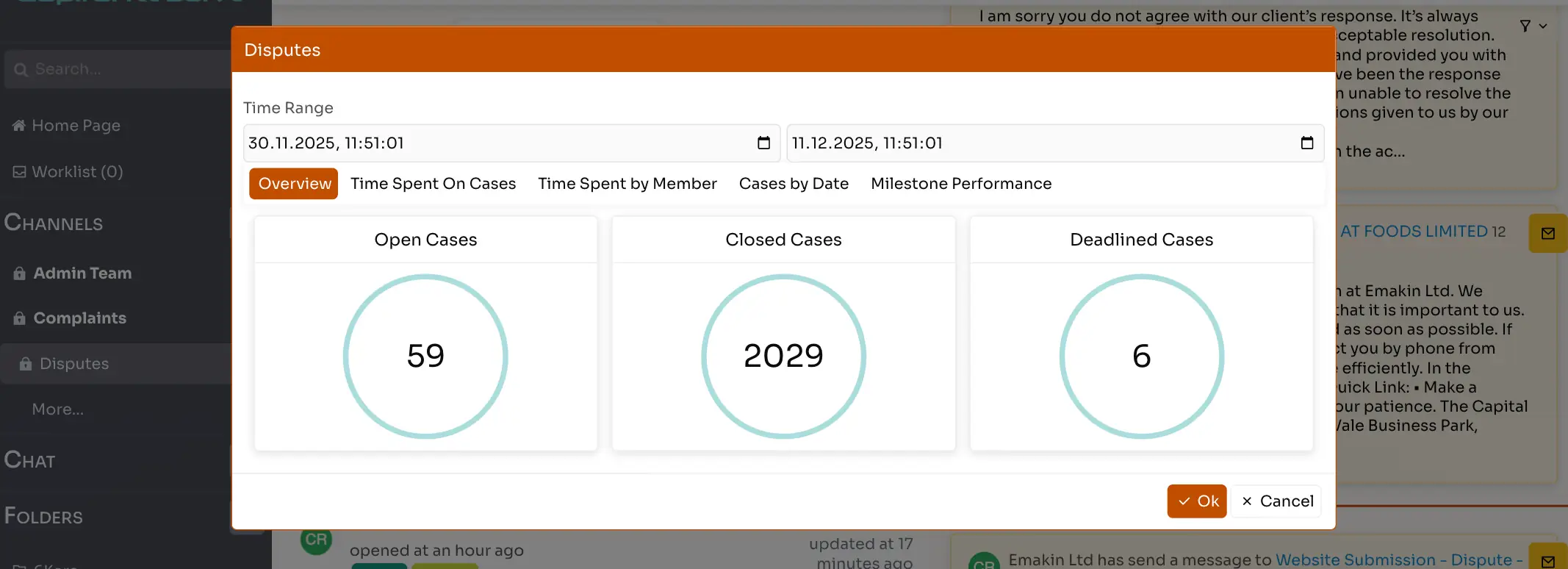
Task: Click the Deadlined Cases card title
Action: point(1142,240)
